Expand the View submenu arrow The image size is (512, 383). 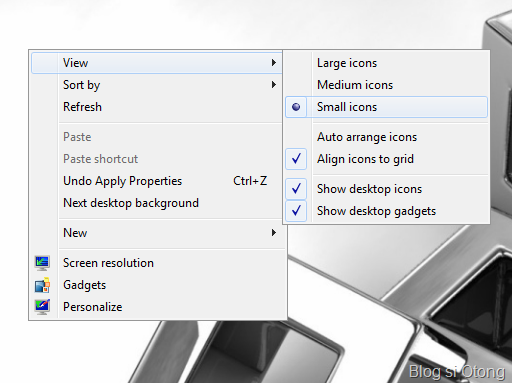click(274, 63)
